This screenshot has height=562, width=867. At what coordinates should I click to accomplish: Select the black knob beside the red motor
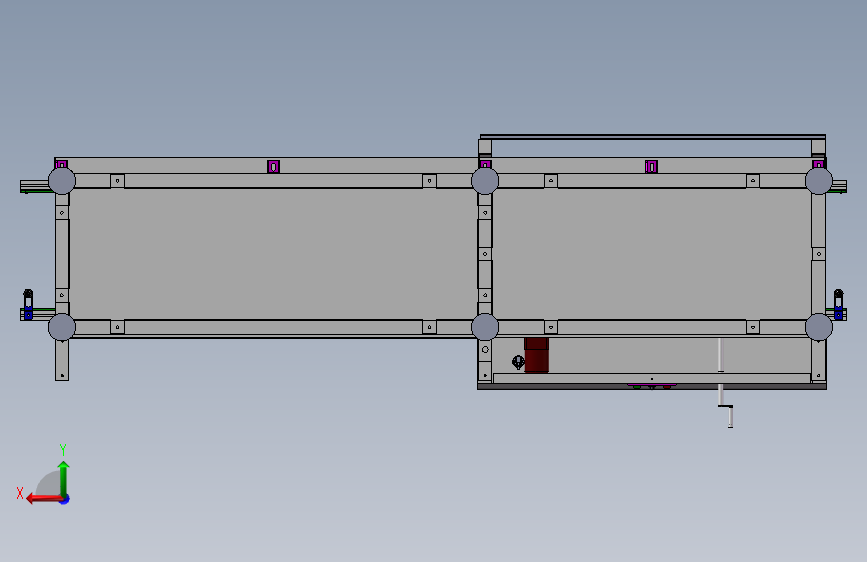coord(518,362)
